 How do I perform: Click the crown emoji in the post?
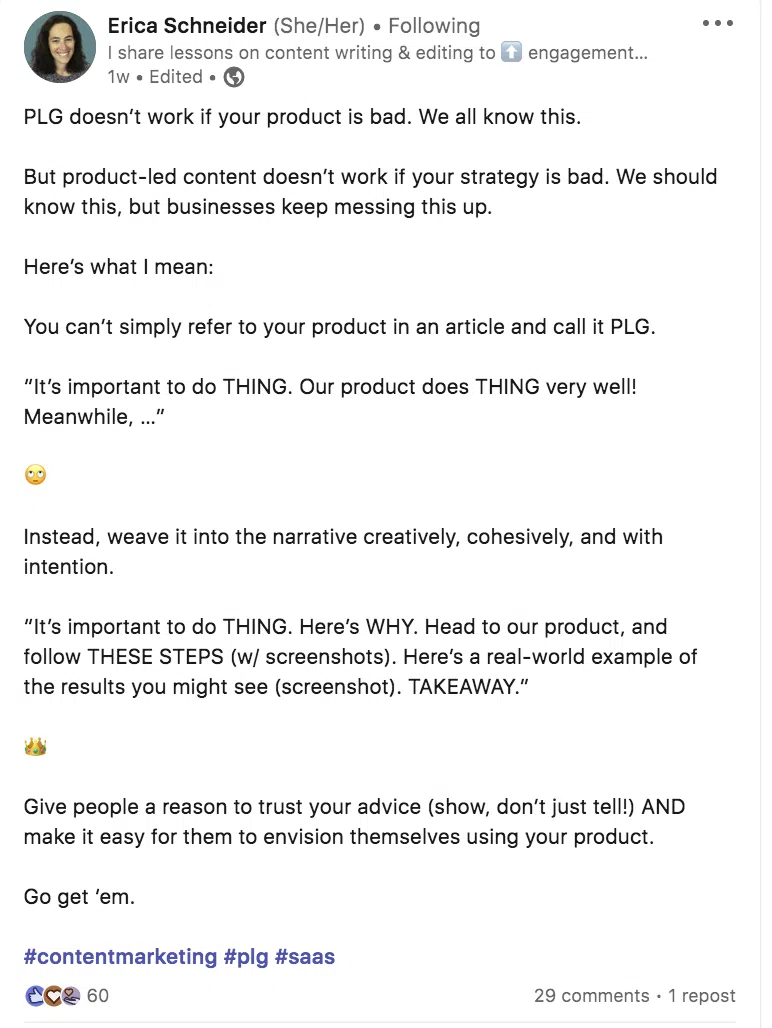pos(35,746)
